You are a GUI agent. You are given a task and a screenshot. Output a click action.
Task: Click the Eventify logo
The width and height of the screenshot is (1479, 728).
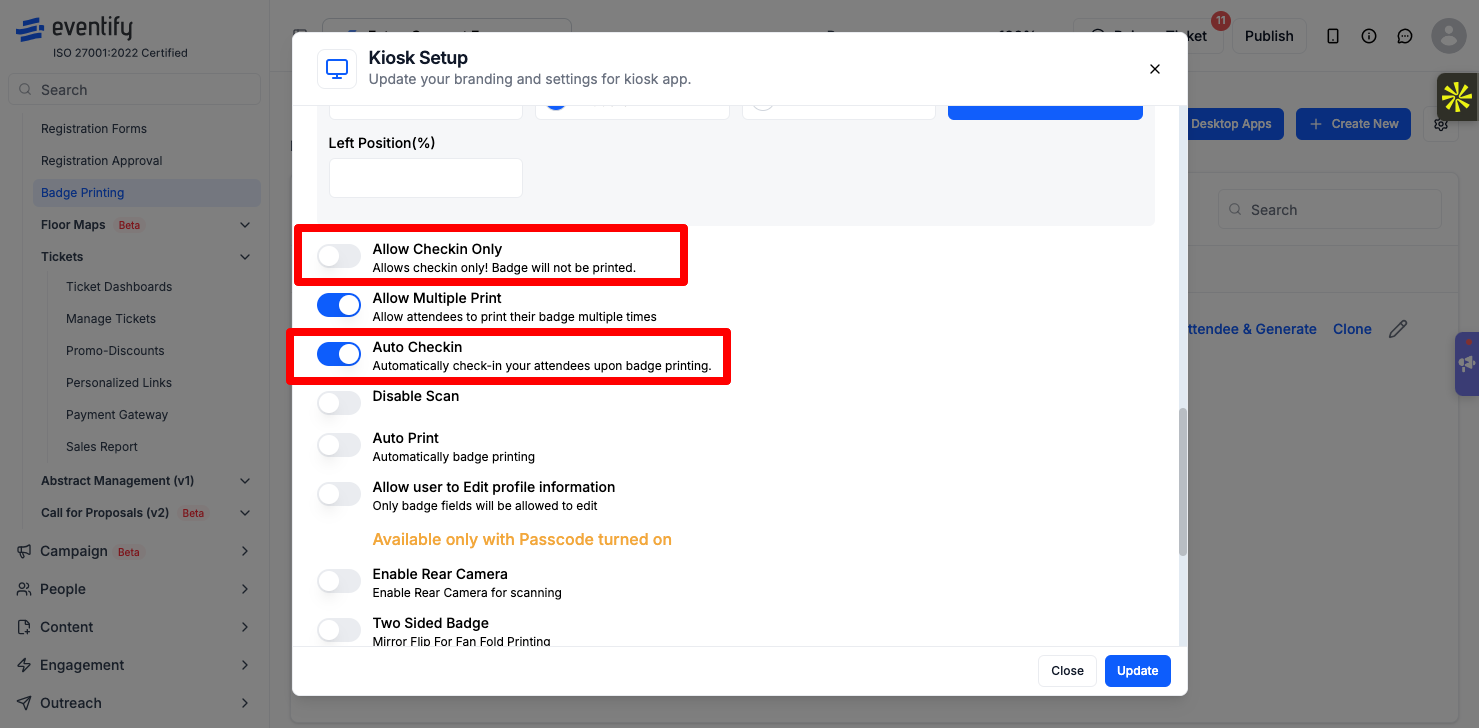coord(74,29)
